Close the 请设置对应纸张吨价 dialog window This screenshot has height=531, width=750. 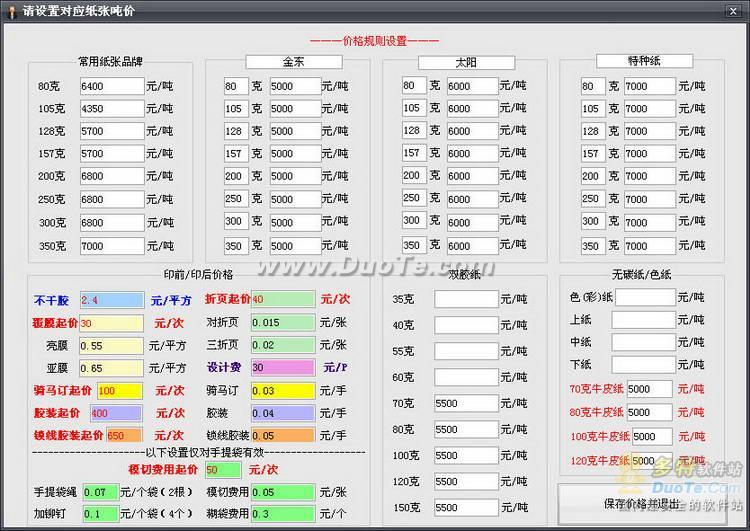pyautogui.click(x=736, y=9)
